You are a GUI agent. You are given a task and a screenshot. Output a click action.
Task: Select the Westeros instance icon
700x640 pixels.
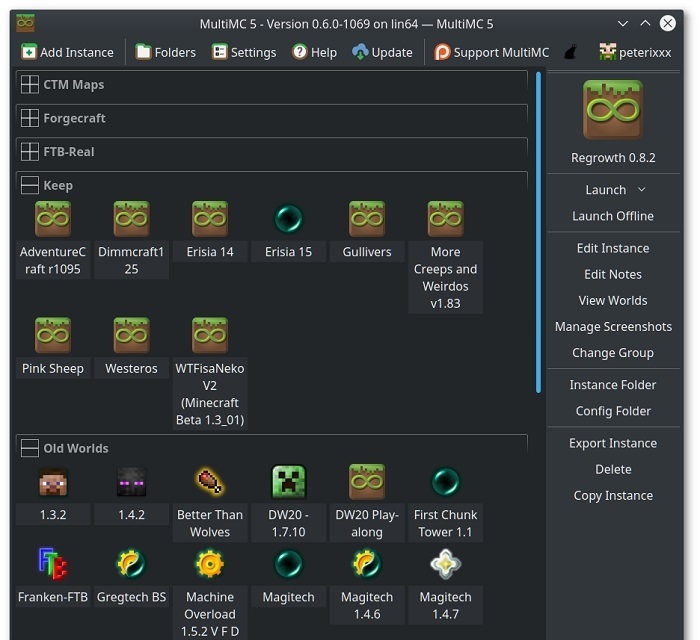(131, 335)
